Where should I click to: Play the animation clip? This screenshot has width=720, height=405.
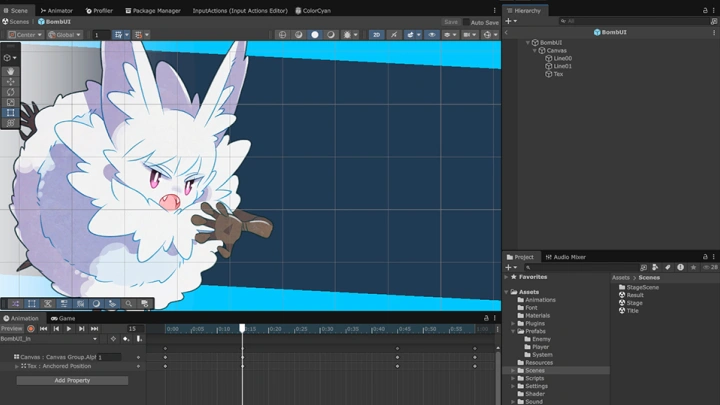coord(69,329)
